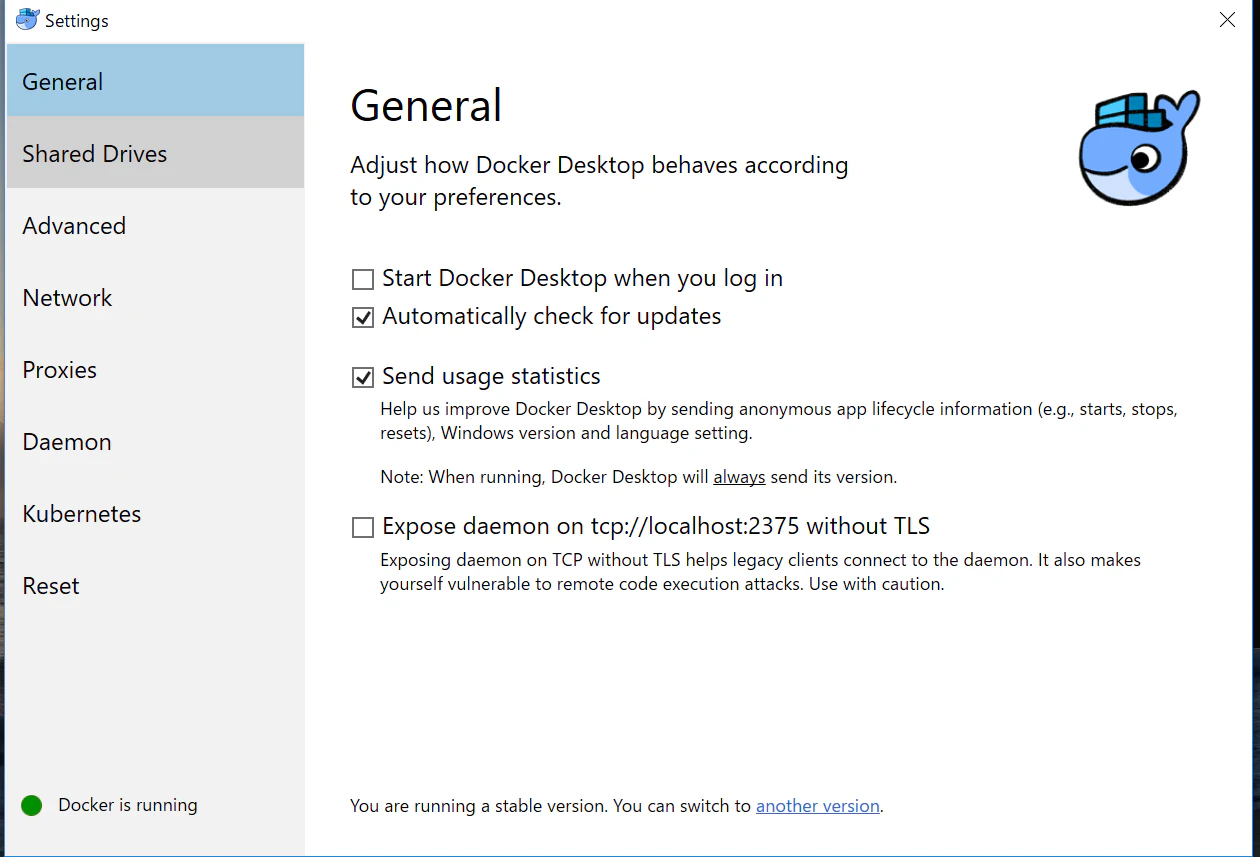Click the "Docker is running" status text

[128, 805]
